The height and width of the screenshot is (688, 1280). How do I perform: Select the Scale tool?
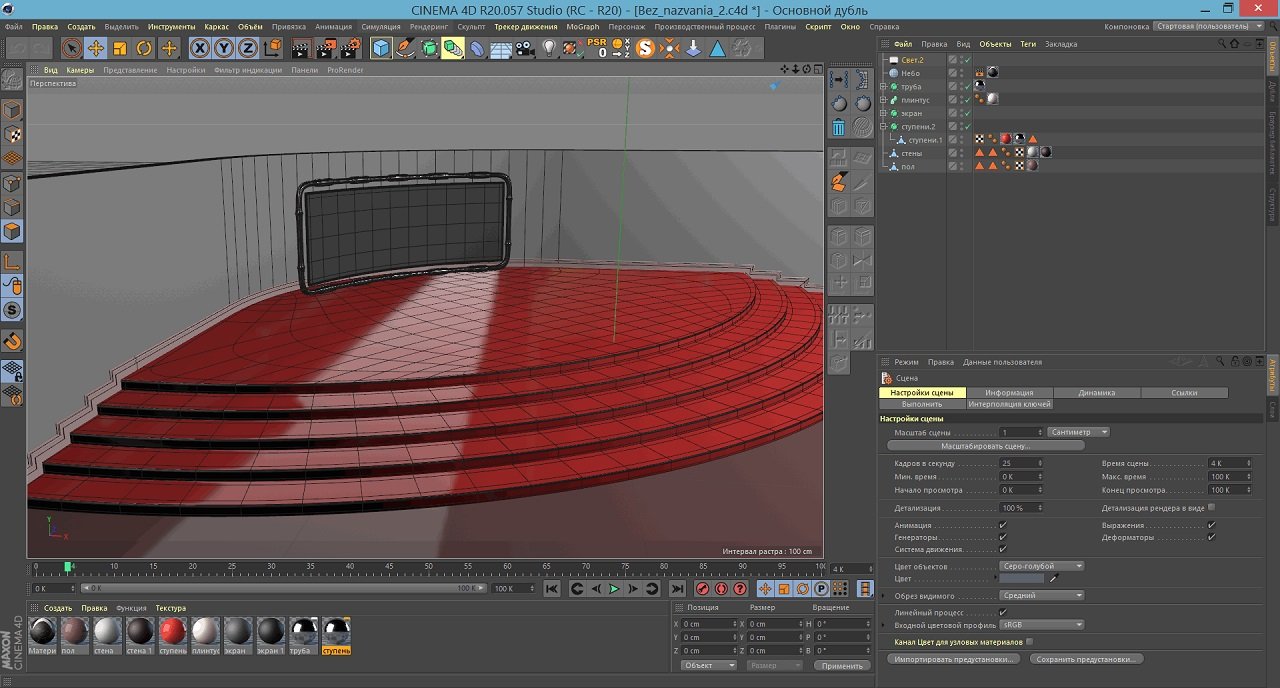coord(120,48)
